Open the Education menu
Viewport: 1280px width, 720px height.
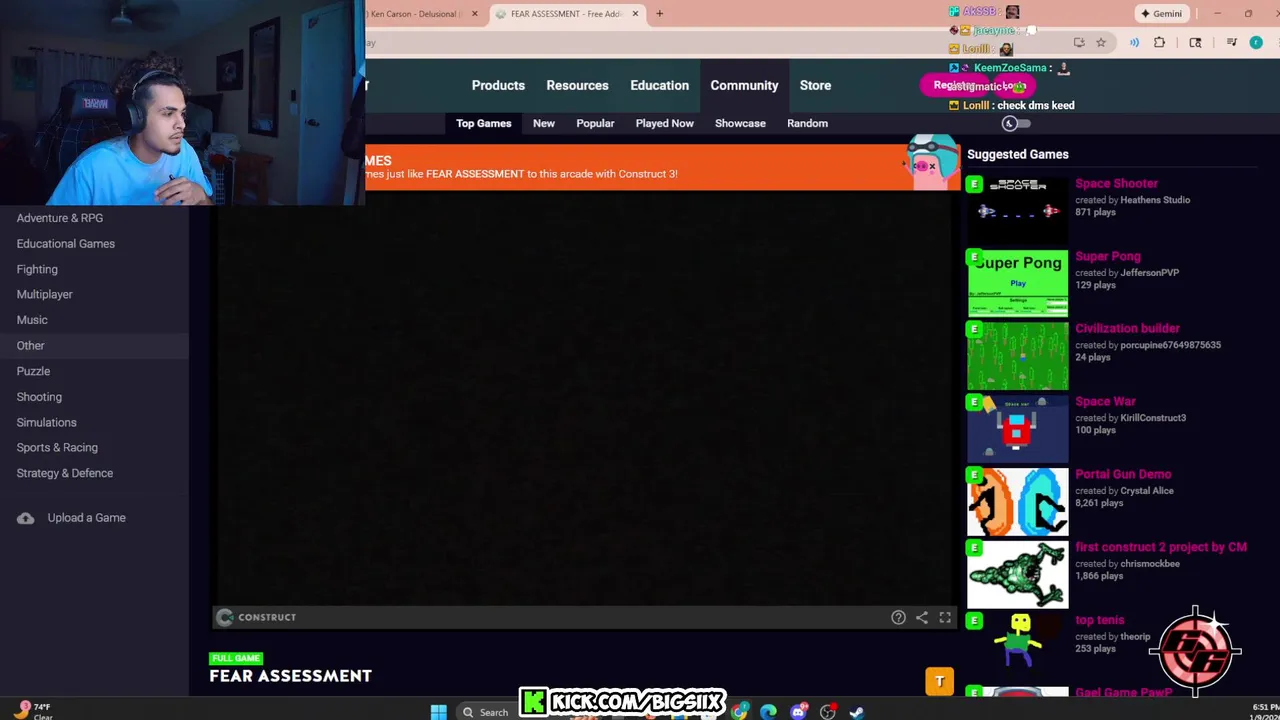pos(659,86)
